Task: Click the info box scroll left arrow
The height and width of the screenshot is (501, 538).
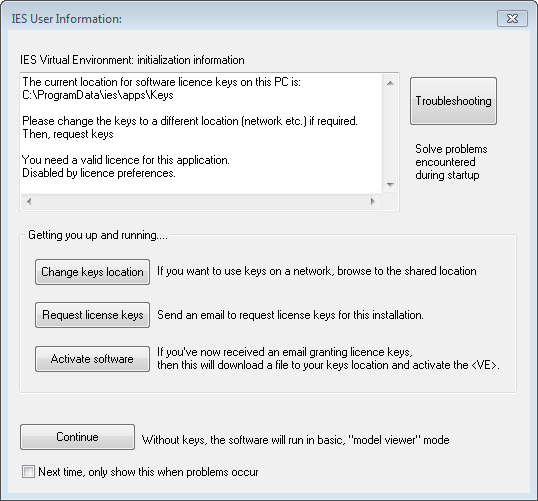Action: 29,201
